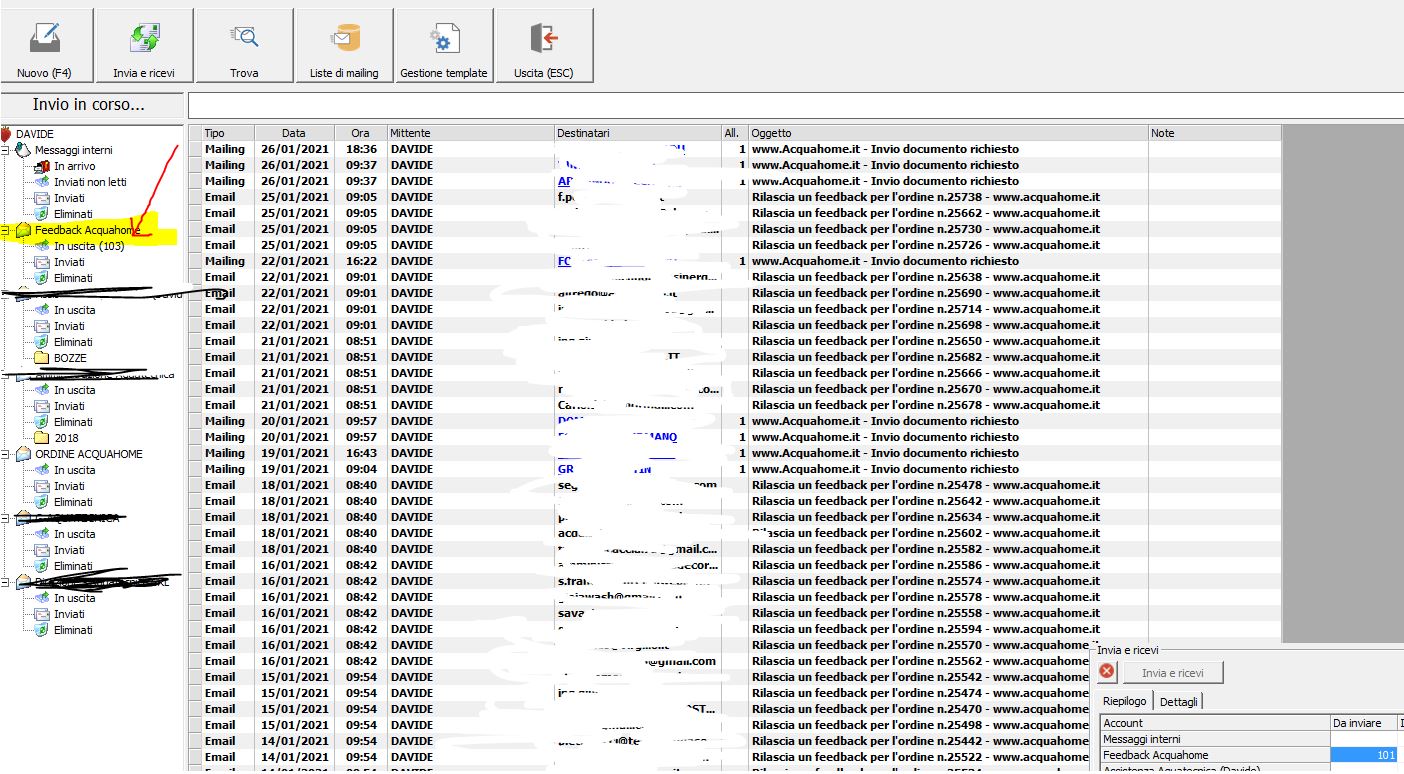The width and height of the screenshot is (1404, 774).
Task: Open Inviati non letti folder
Action: (x=90, y=182)
